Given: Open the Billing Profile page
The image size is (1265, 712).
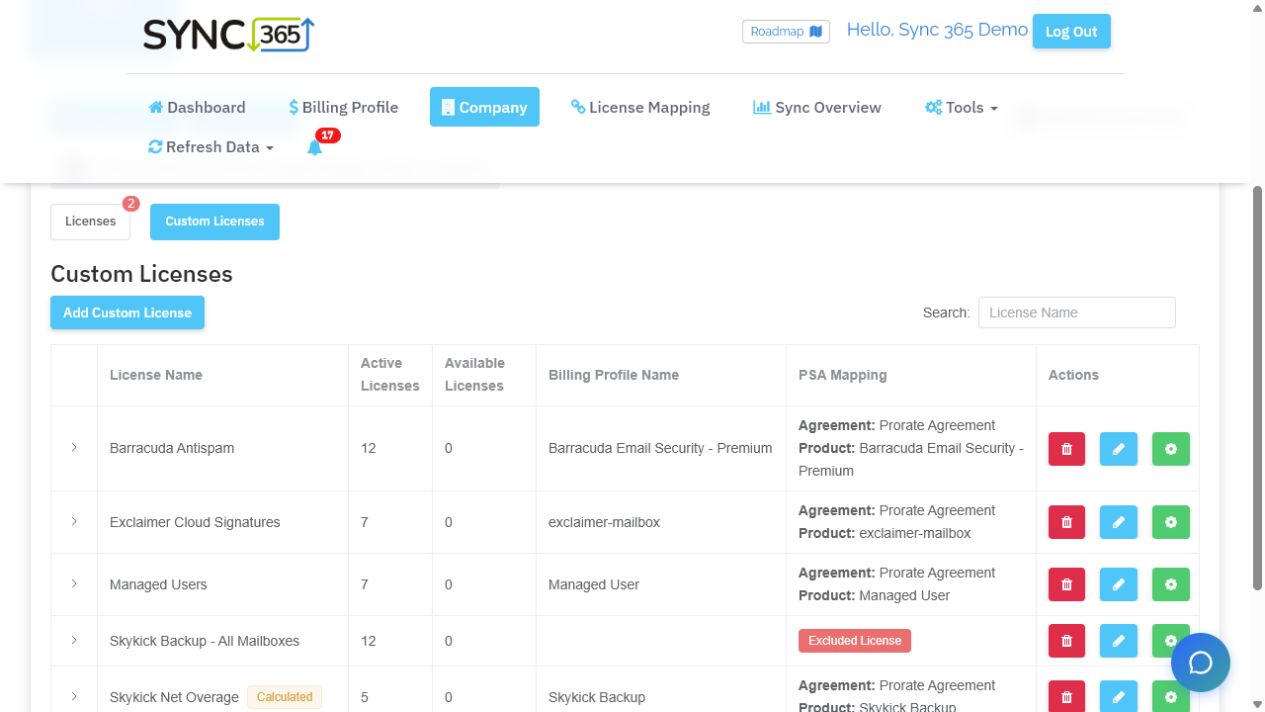Looking at the screenshot, I should [343, 107].
